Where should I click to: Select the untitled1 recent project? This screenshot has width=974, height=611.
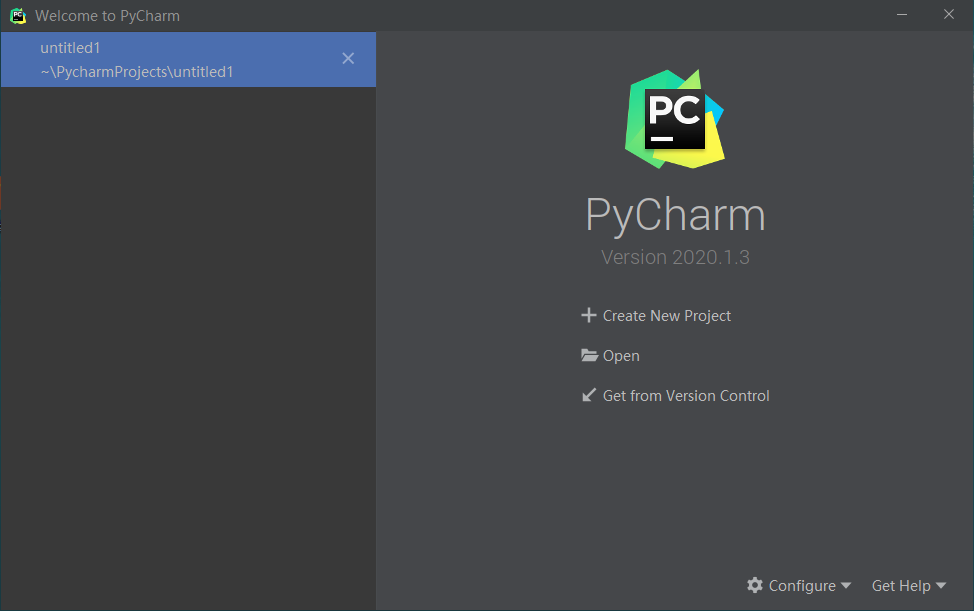tap(150, 59)
